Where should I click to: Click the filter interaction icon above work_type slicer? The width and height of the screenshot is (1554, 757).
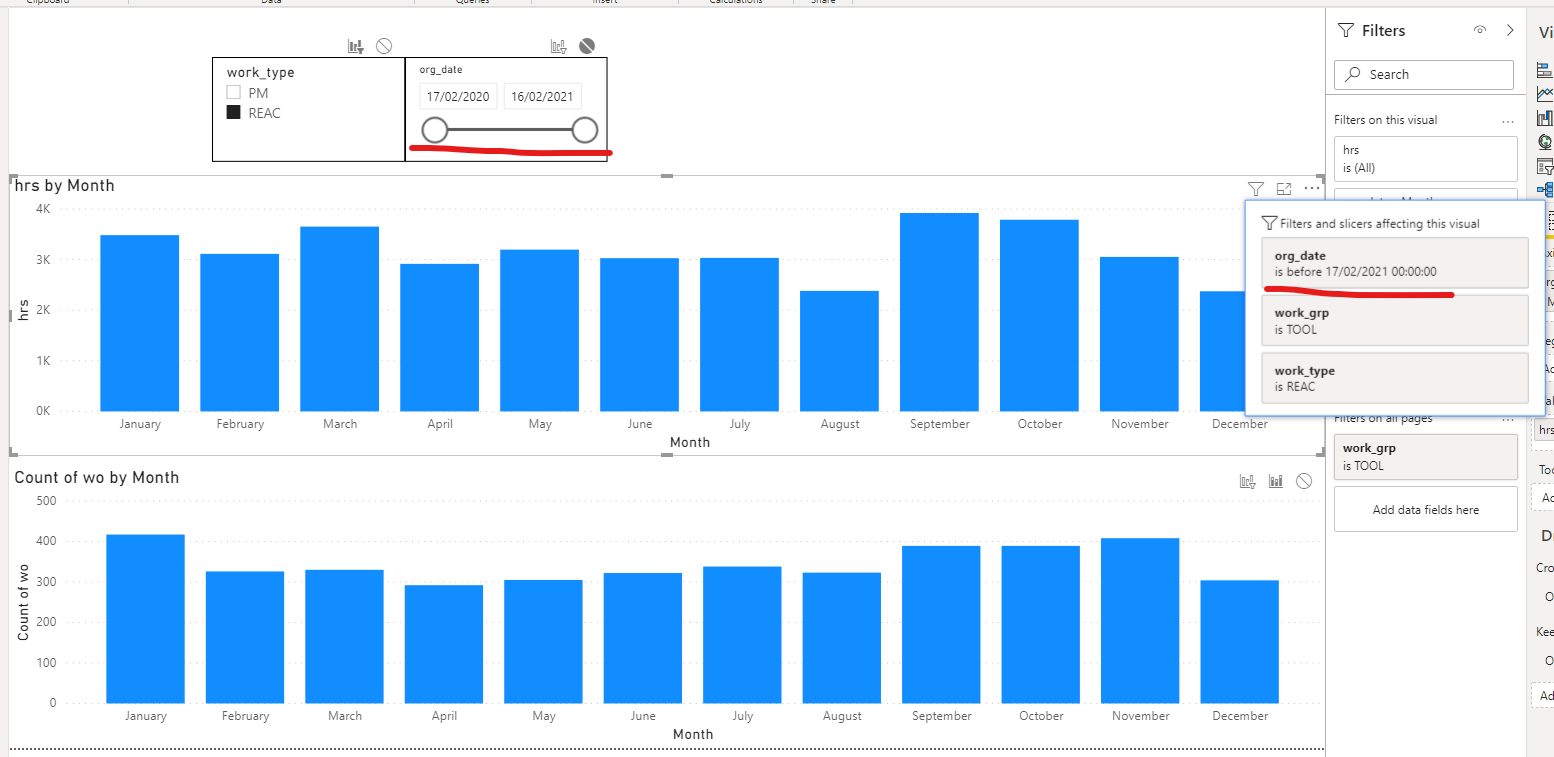355,46
